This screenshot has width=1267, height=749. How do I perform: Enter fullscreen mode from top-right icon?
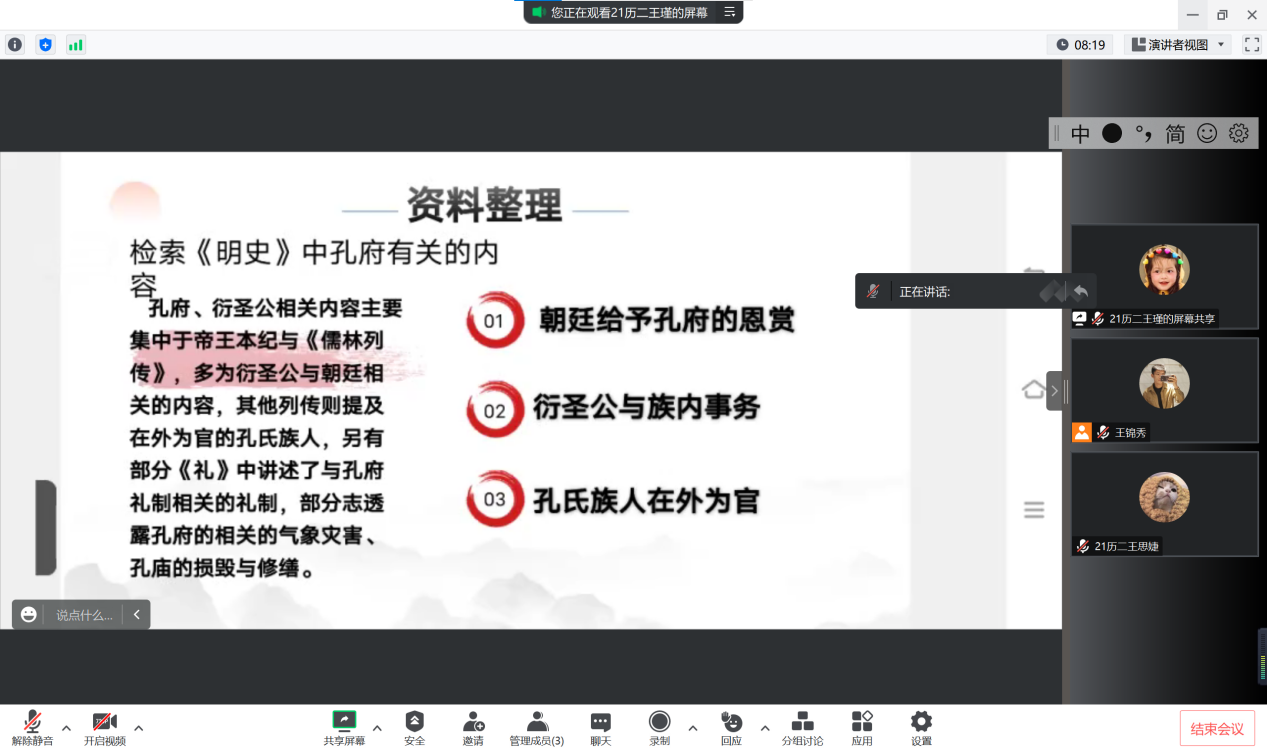1252,44
